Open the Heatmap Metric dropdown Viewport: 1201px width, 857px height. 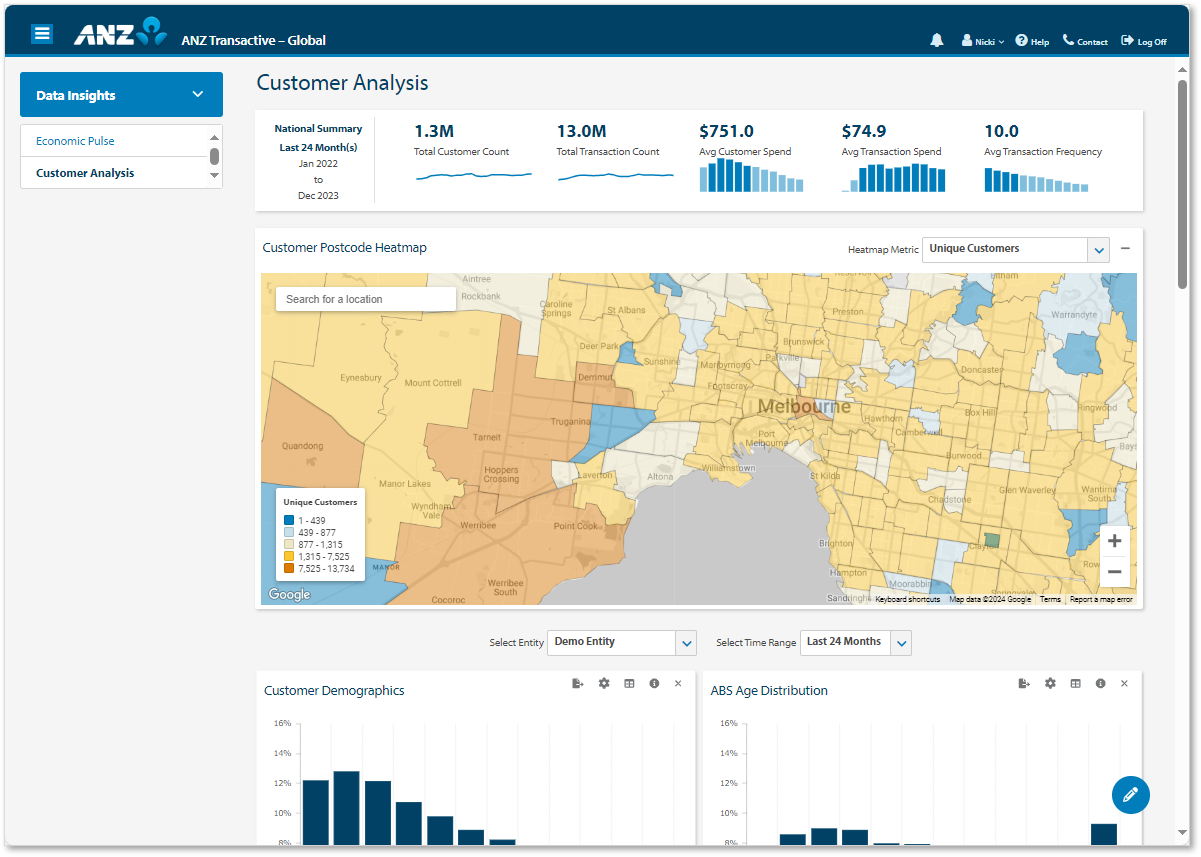click(1098, 249)
